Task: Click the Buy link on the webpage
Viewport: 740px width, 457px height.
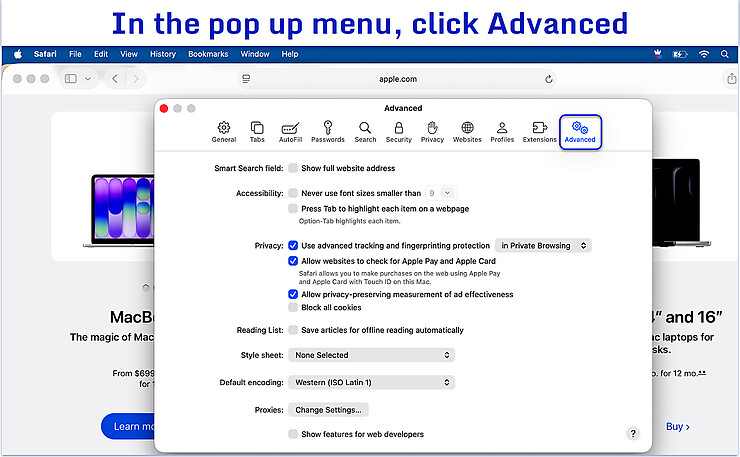Action: (678, 427)
